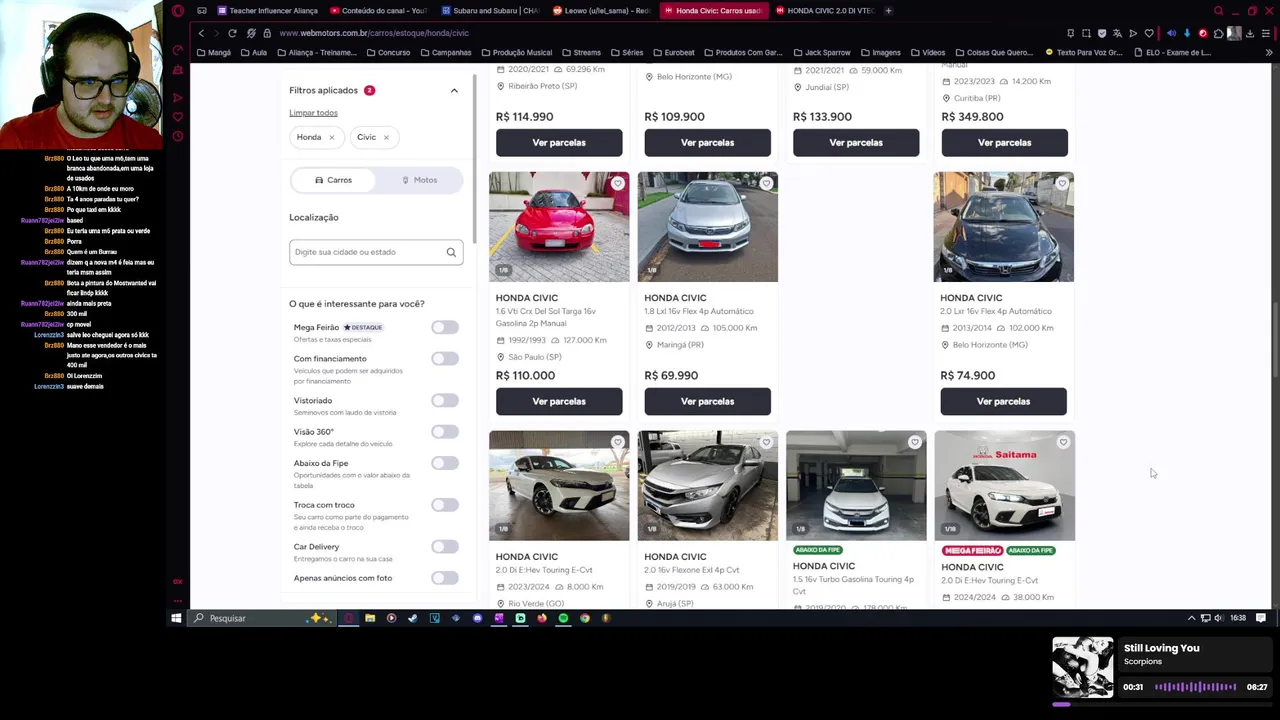Favorite the 2023/2024 Hev Touring listing in Rio Verde
The height and width of the screenshot is (720, 1280).
tap(618, 442)
